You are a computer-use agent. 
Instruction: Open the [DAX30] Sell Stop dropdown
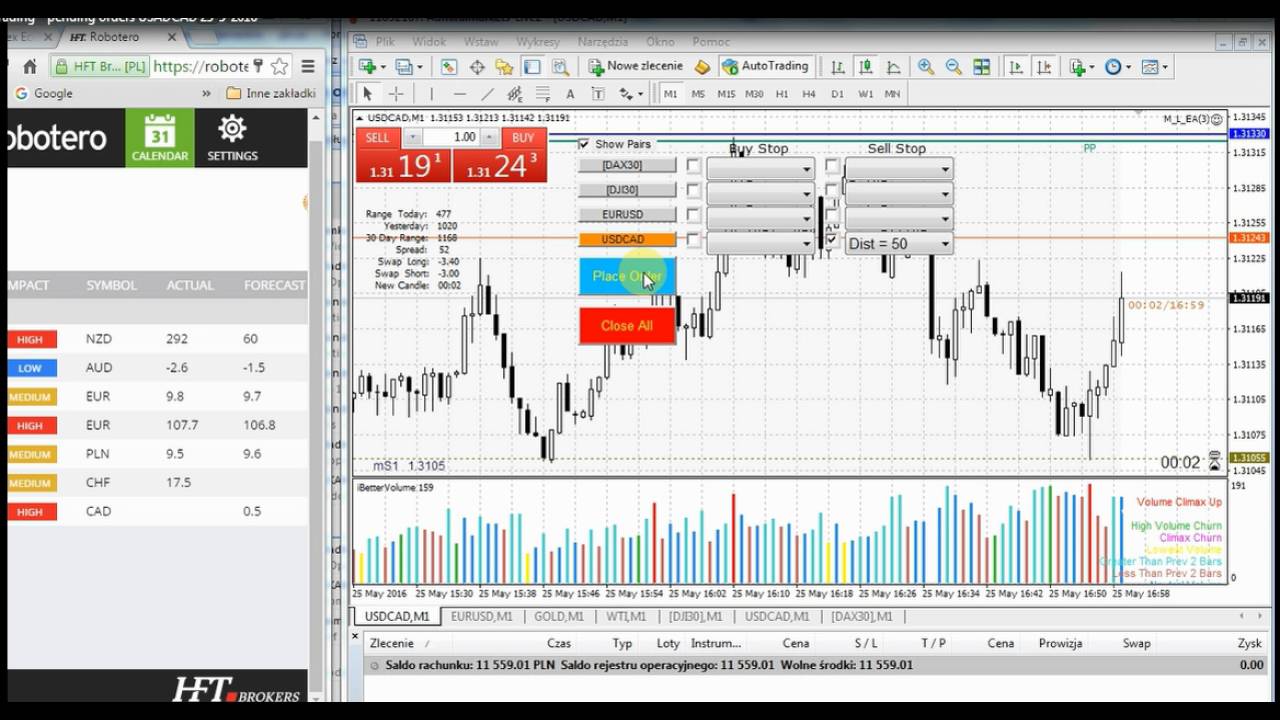tap(898, 169)
